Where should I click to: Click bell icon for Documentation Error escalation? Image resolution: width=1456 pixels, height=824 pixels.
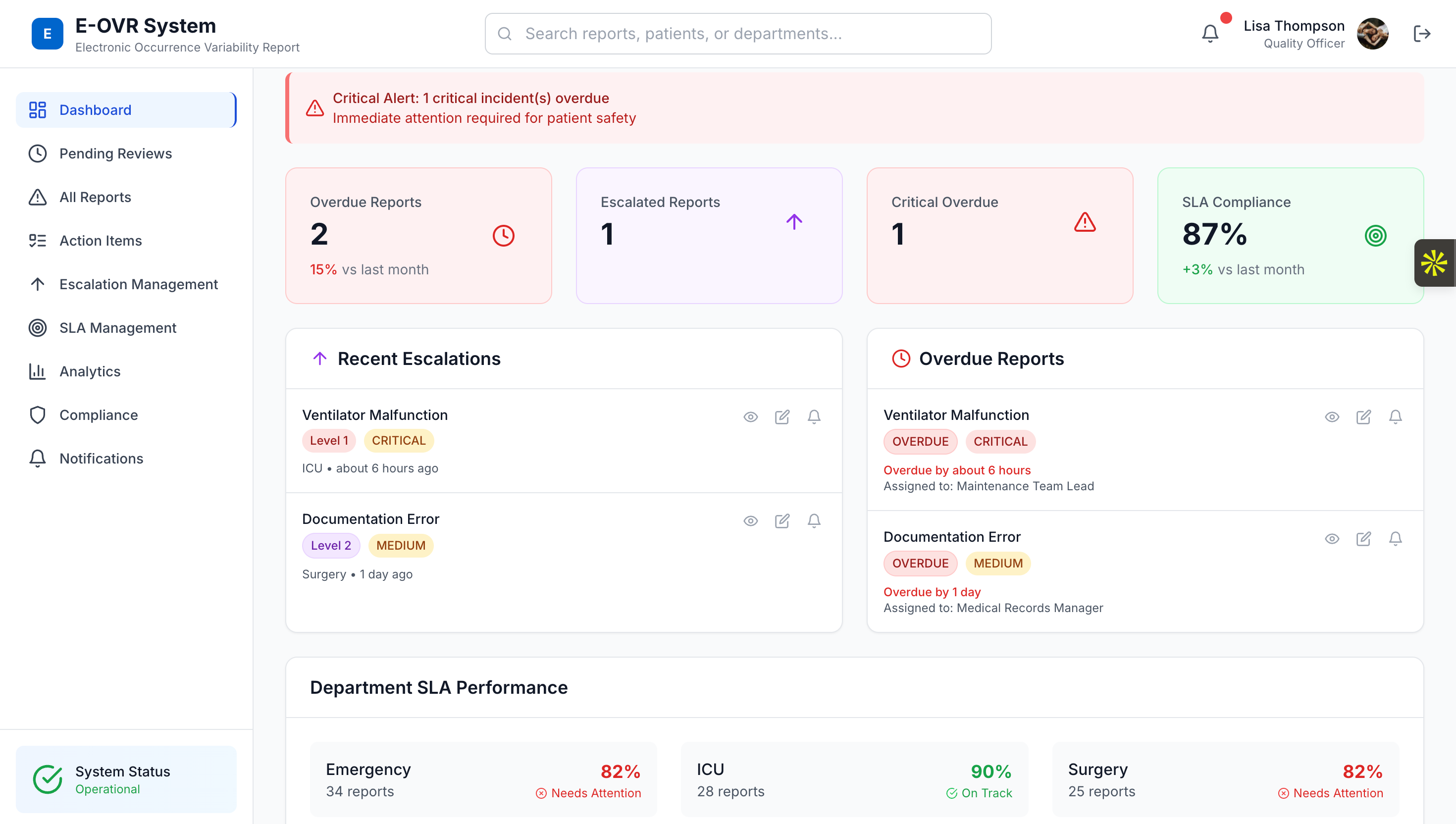tap(814, 520)
